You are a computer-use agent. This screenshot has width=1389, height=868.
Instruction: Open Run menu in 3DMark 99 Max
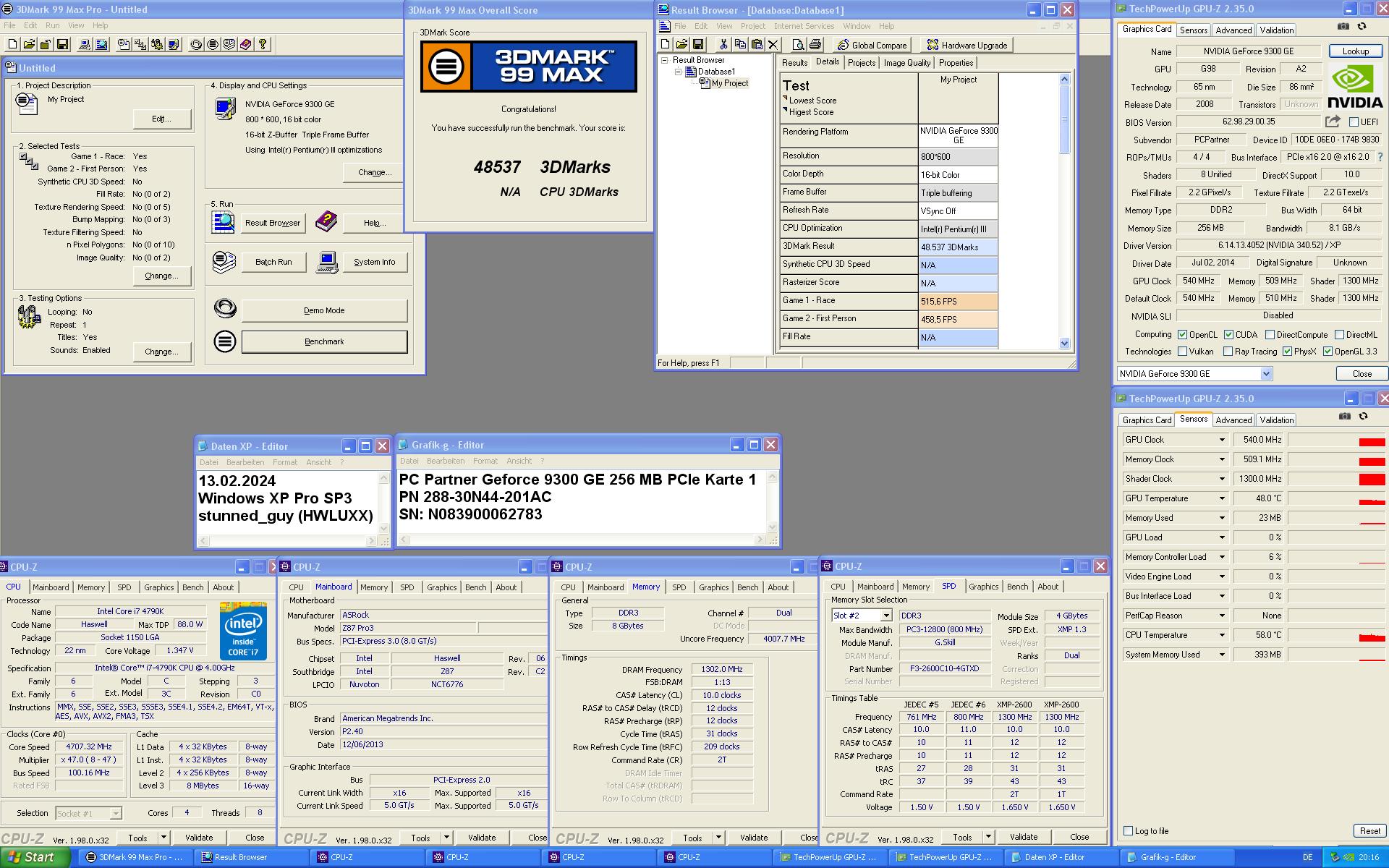pyautogui.click(x=52, y=25)
